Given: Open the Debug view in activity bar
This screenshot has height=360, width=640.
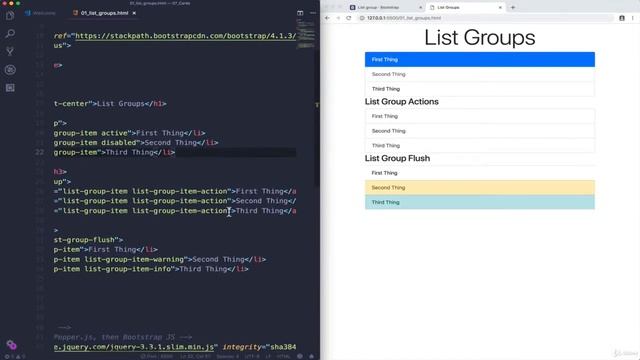Looking at the screenshot, I should pyautogui.click(x=10, y=70).
